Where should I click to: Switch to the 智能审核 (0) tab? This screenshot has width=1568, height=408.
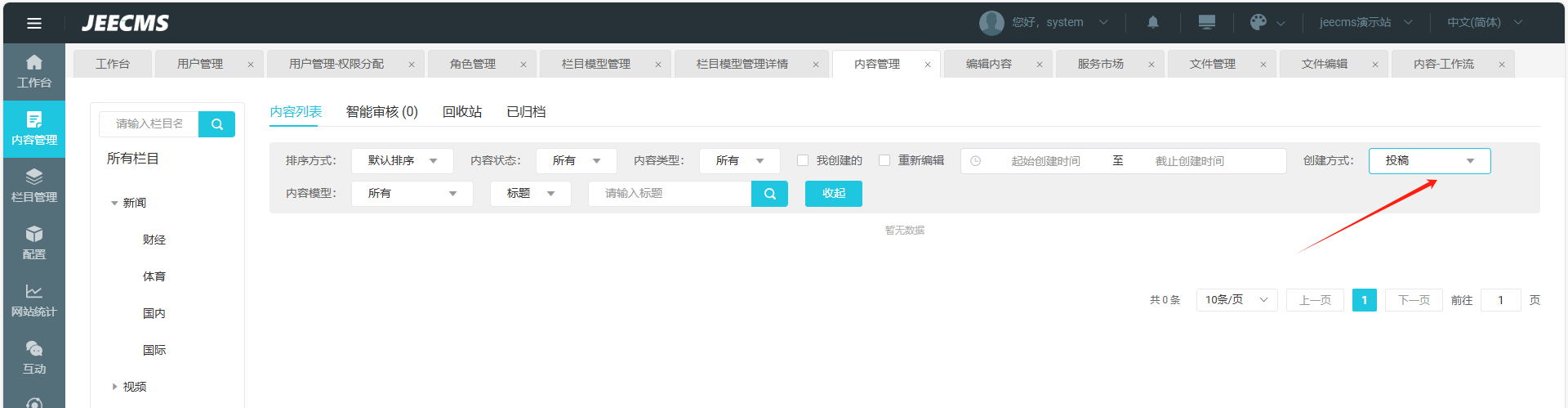click(x=382, y=112)
